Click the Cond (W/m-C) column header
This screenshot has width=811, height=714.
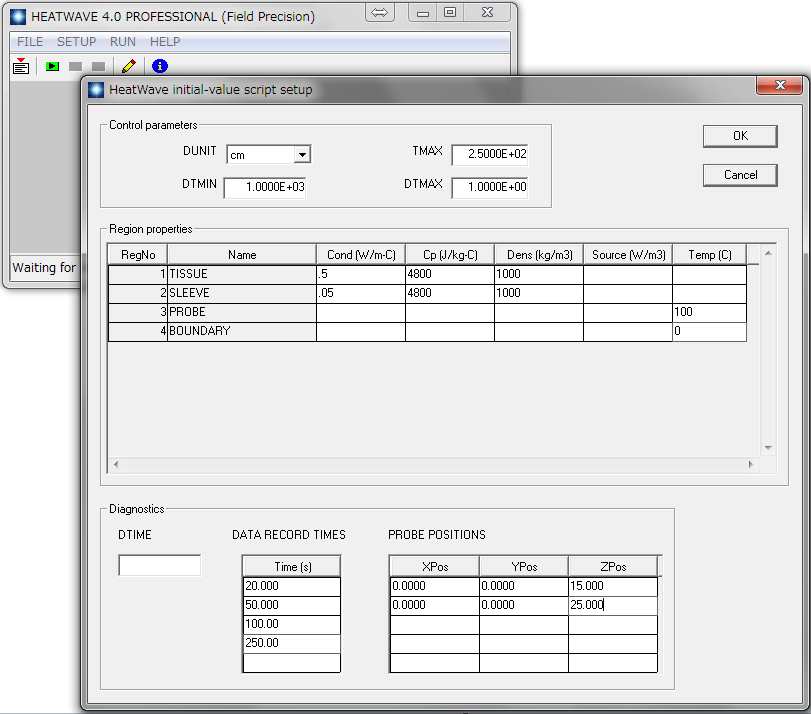tap(361, 255)
